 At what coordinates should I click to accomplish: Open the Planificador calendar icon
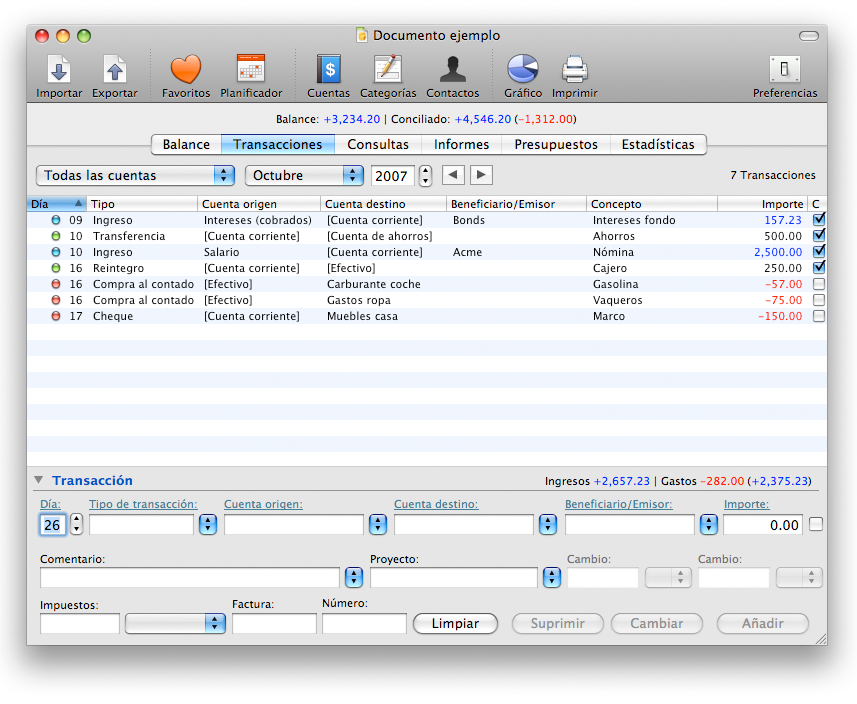point(251,70)
